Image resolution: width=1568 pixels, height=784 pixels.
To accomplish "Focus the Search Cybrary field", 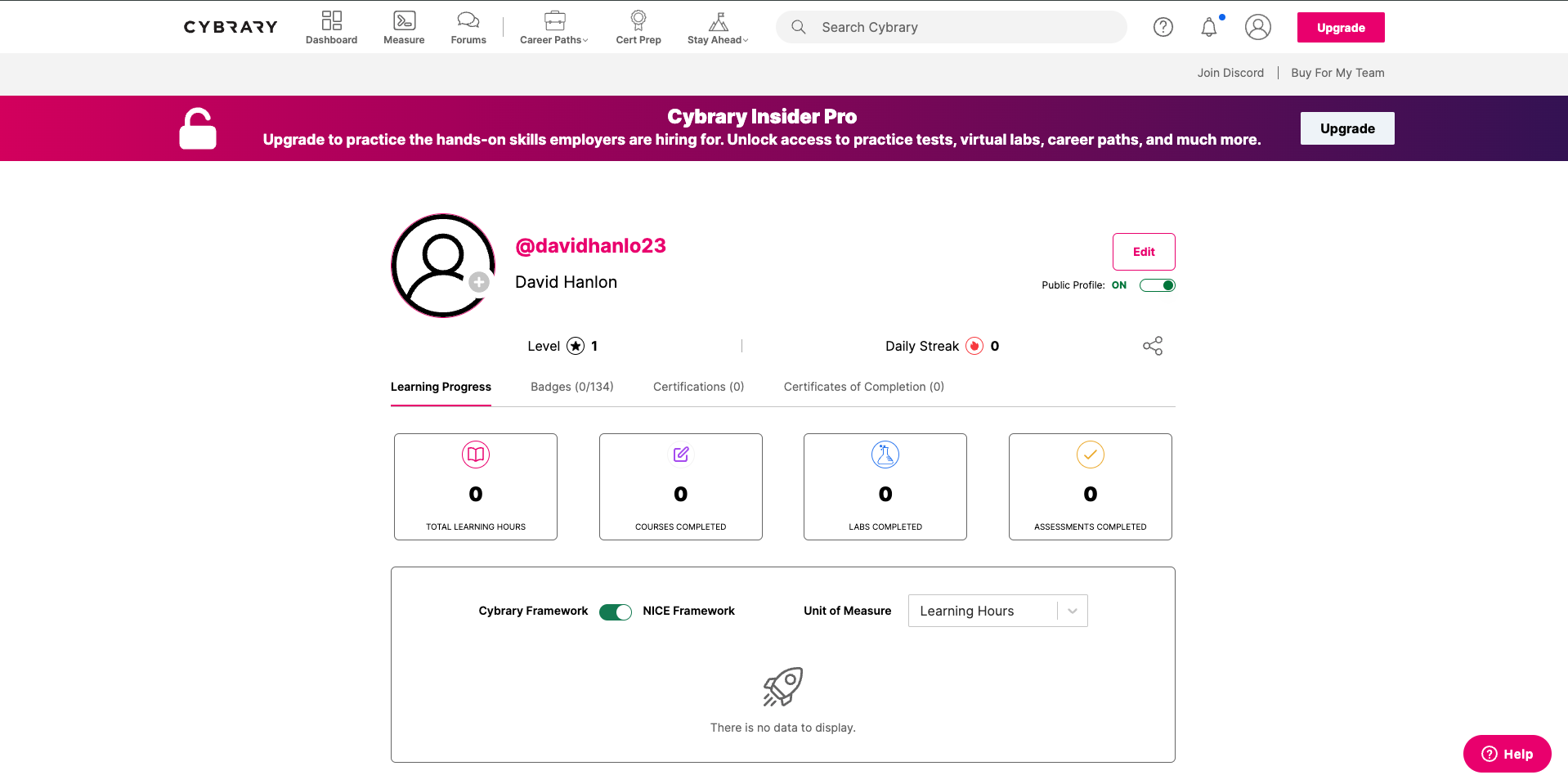I will [x=952, y=27].
